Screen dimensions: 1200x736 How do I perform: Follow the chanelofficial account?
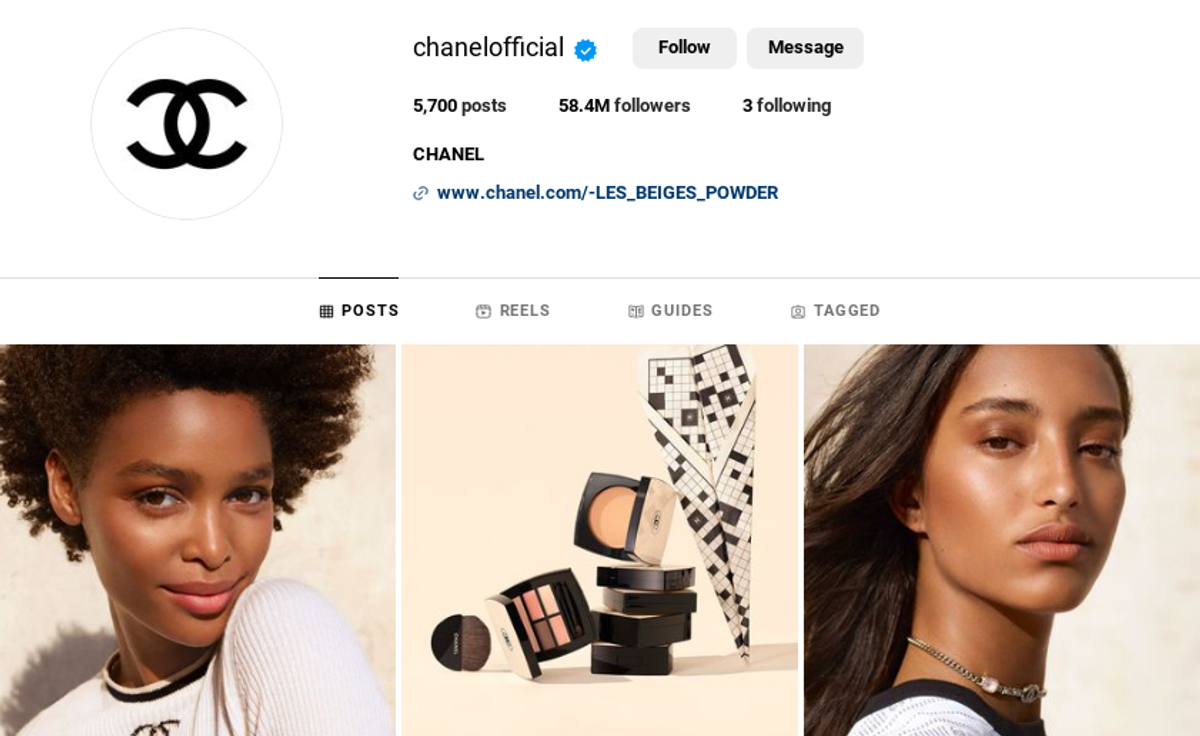684,48
